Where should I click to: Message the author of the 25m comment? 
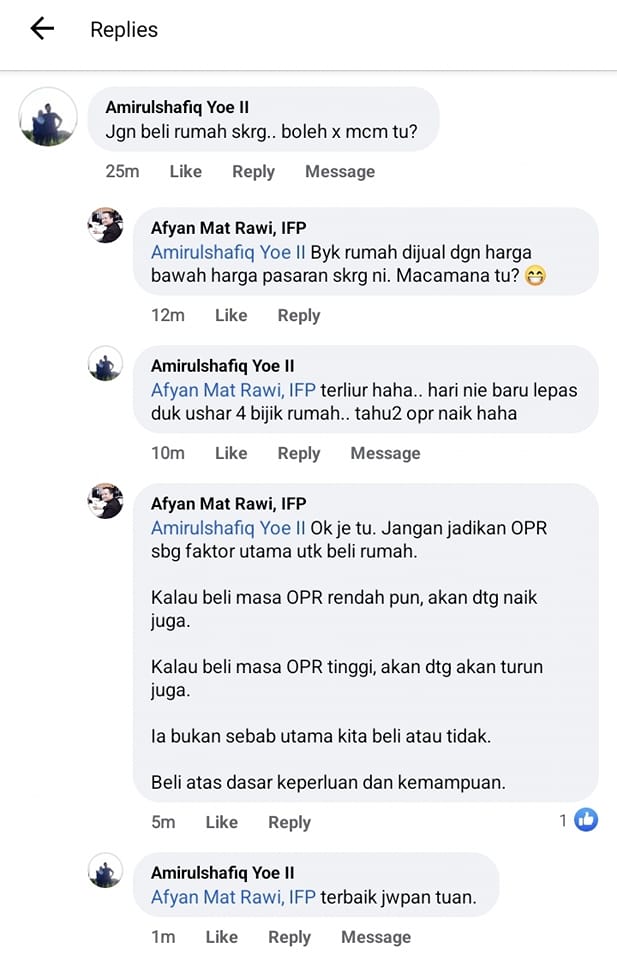click(340, 172)
